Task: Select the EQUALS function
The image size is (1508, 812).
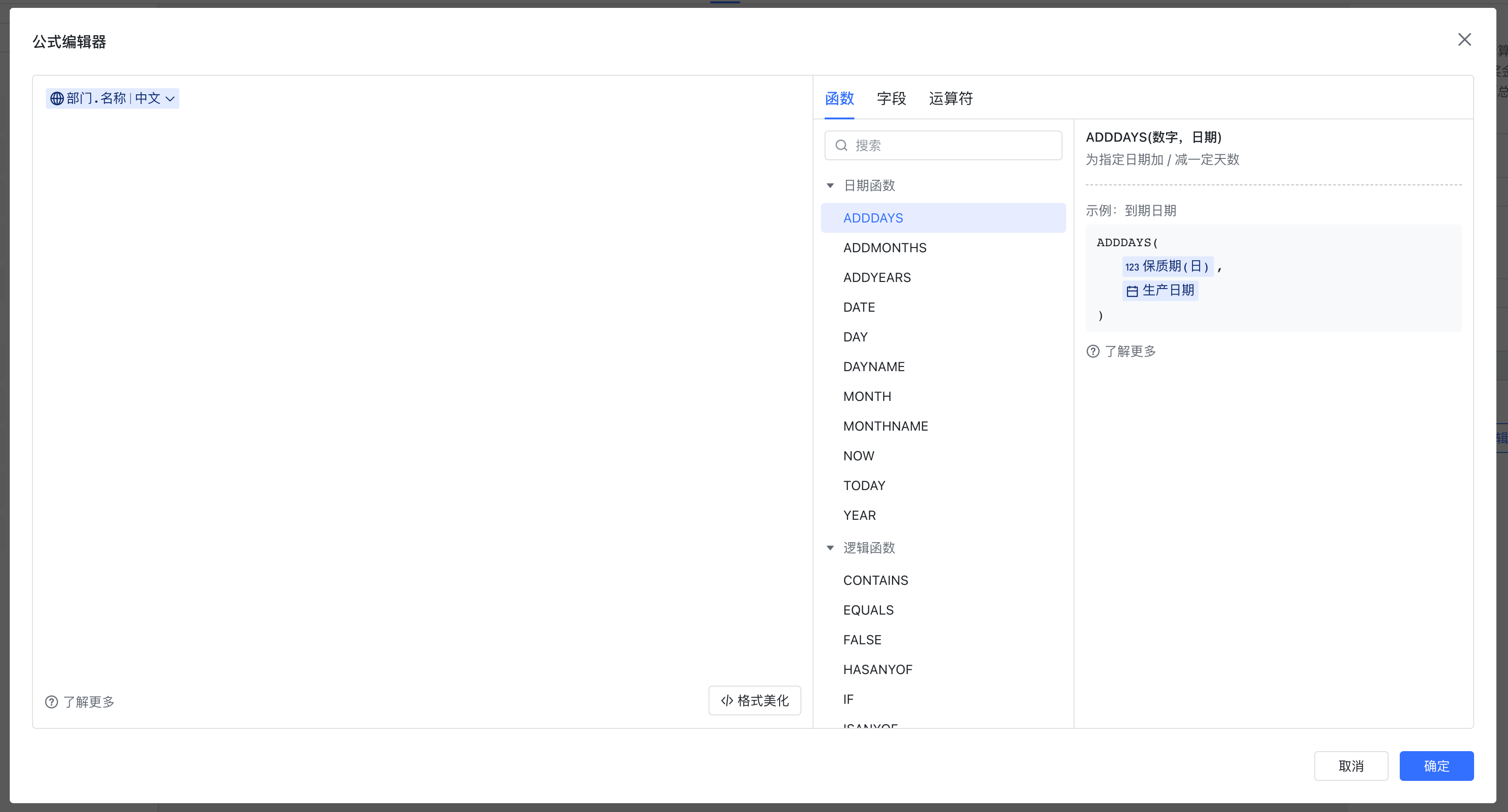Action: coord(943,610)
